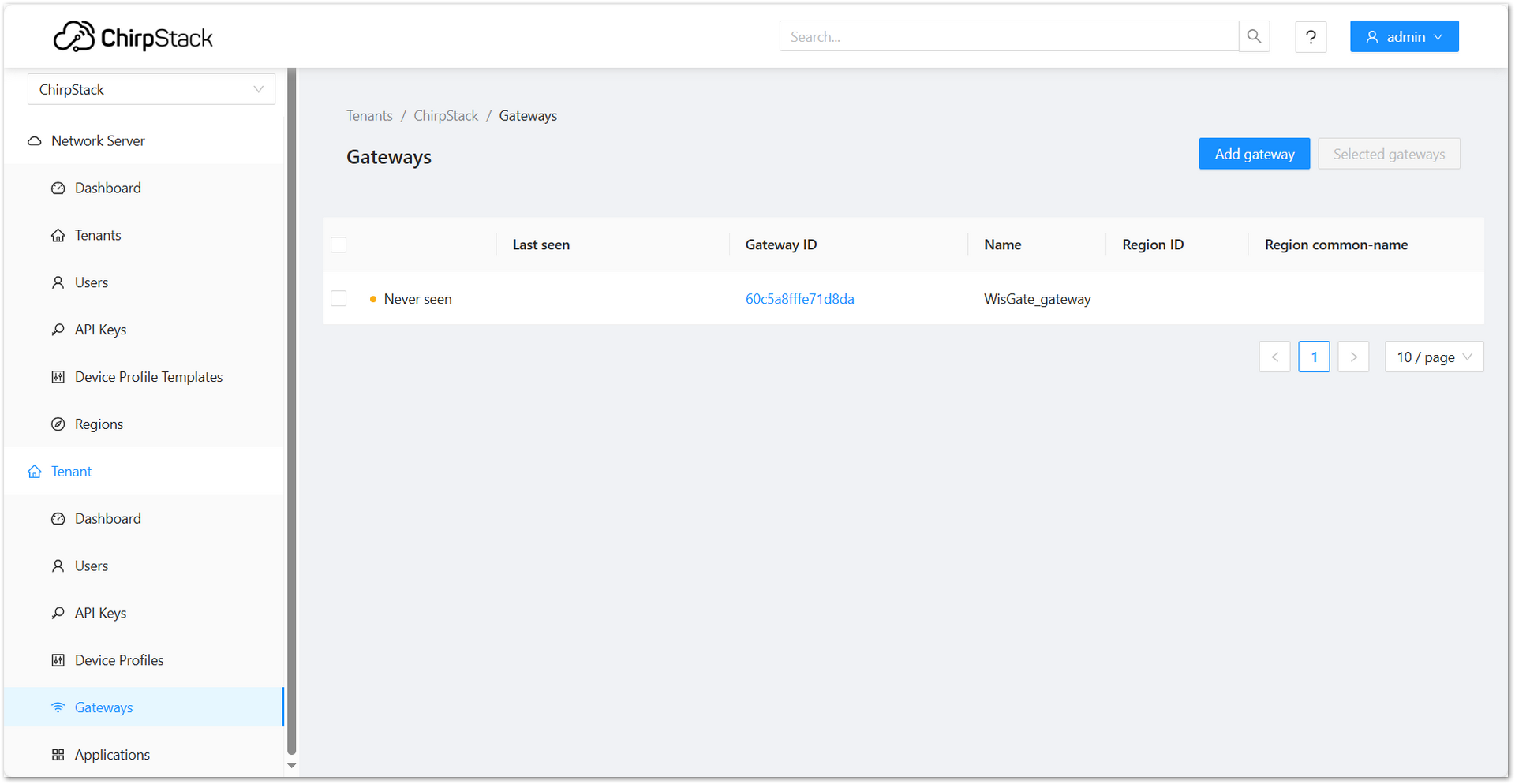Click the sidebar vertical scrollbar
Screen dimensions: 1515x784
coord(291,410)
